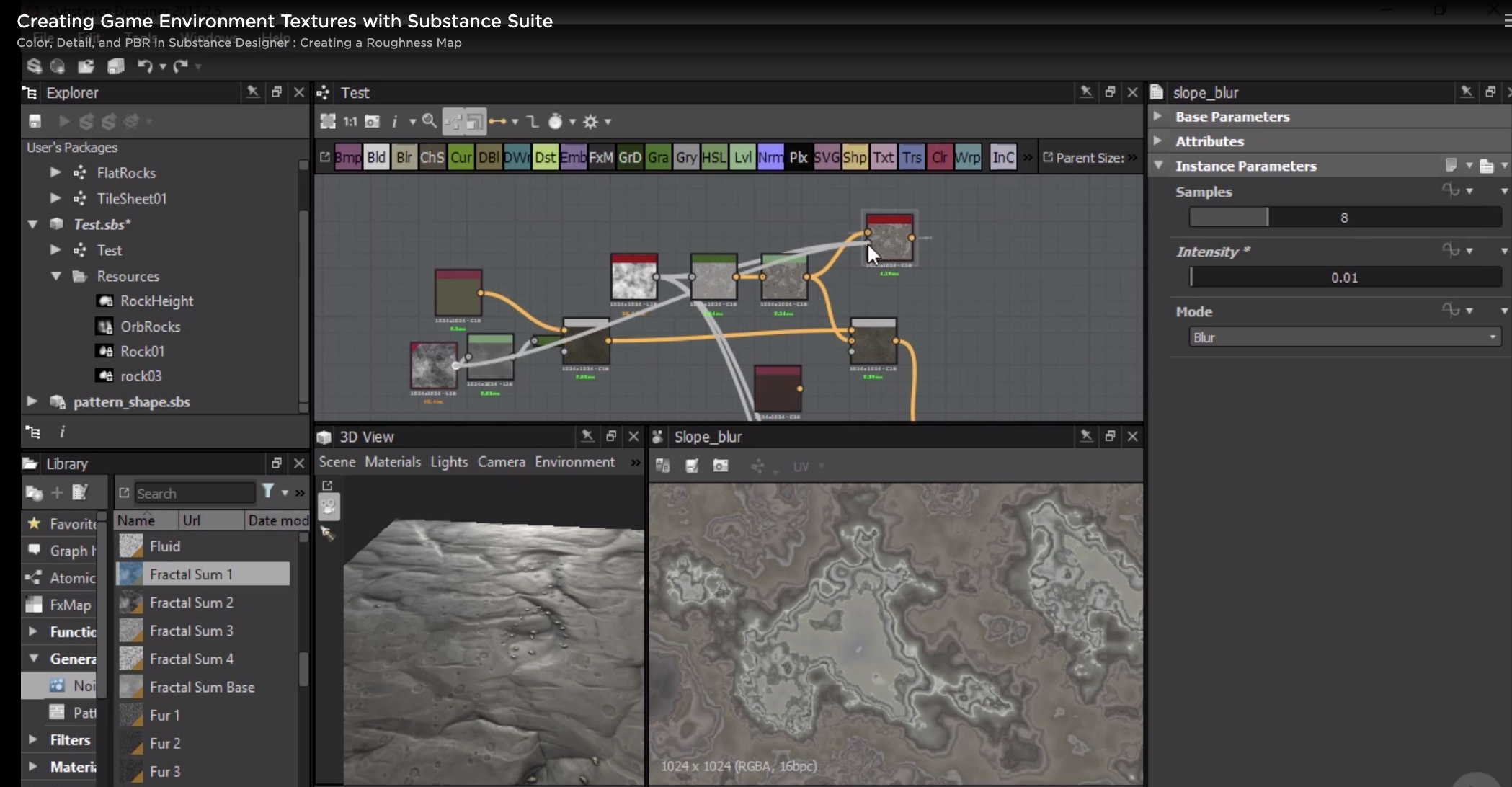Toggle the Intensity exposure function icon
1512x787 pixels.
(1450, 250)
